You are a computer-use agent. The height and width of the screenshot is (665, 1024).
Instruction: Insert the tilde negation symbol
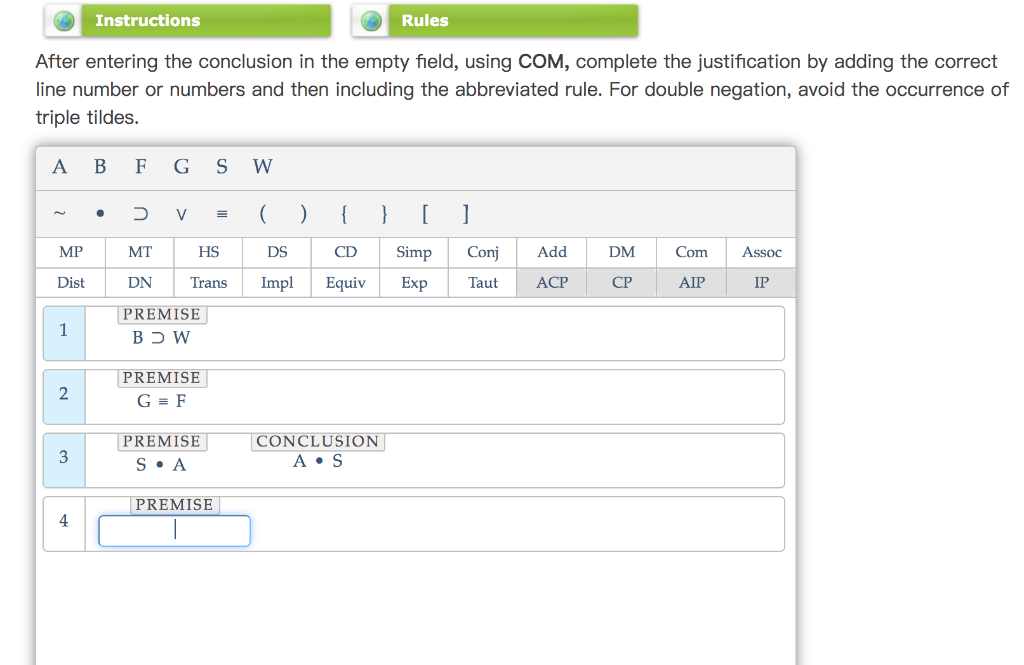click(60, 213)
